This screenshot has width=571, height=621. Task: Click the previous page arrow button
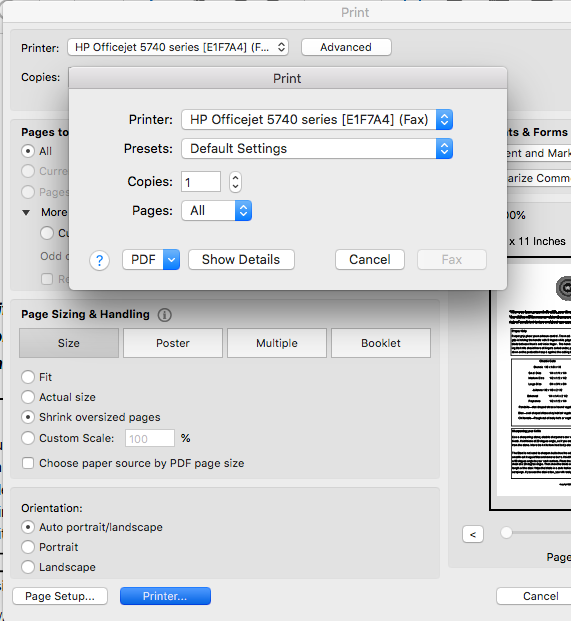coord(473,535)
